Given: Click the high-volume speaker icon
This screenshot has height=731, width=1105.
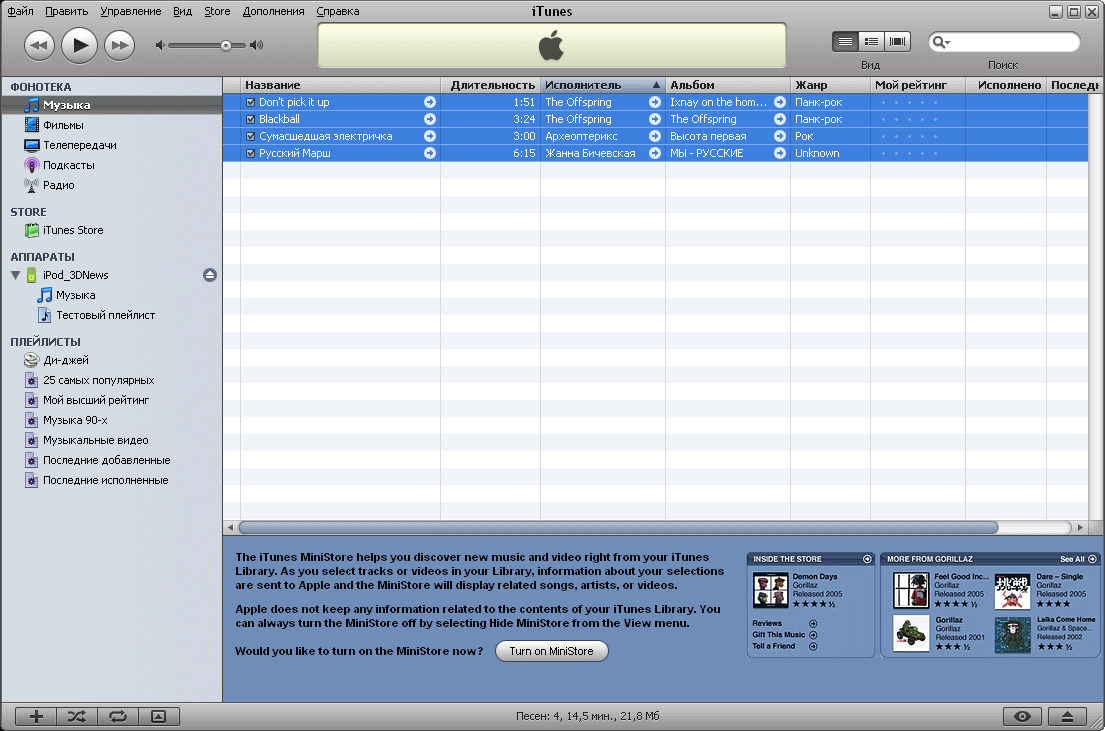Looking at the screenshot, I should 257,45.
